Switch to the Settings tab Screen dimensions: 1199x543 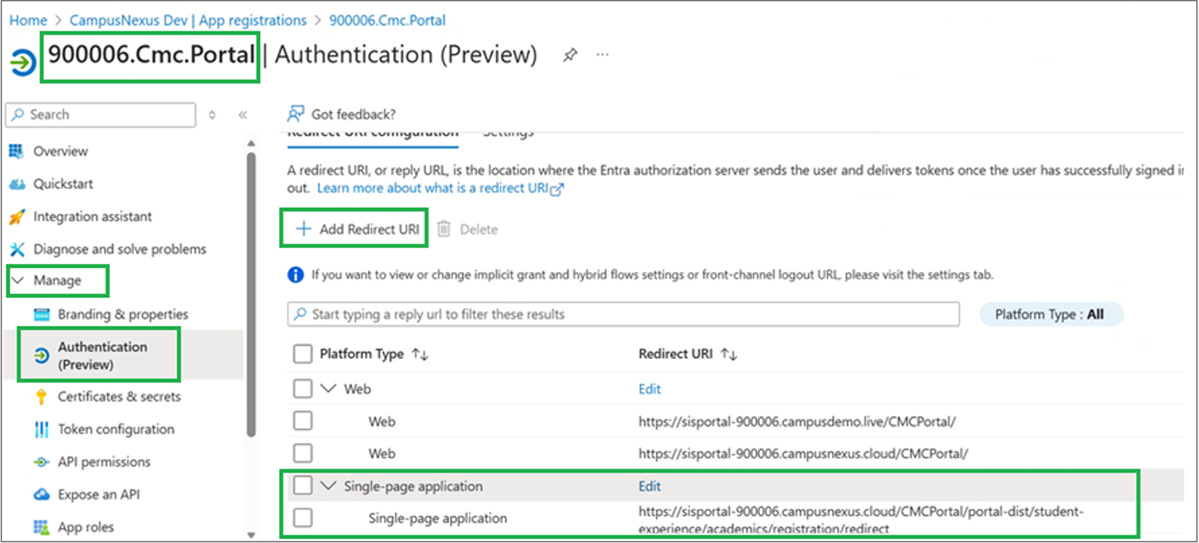click(x=509, y=132)
